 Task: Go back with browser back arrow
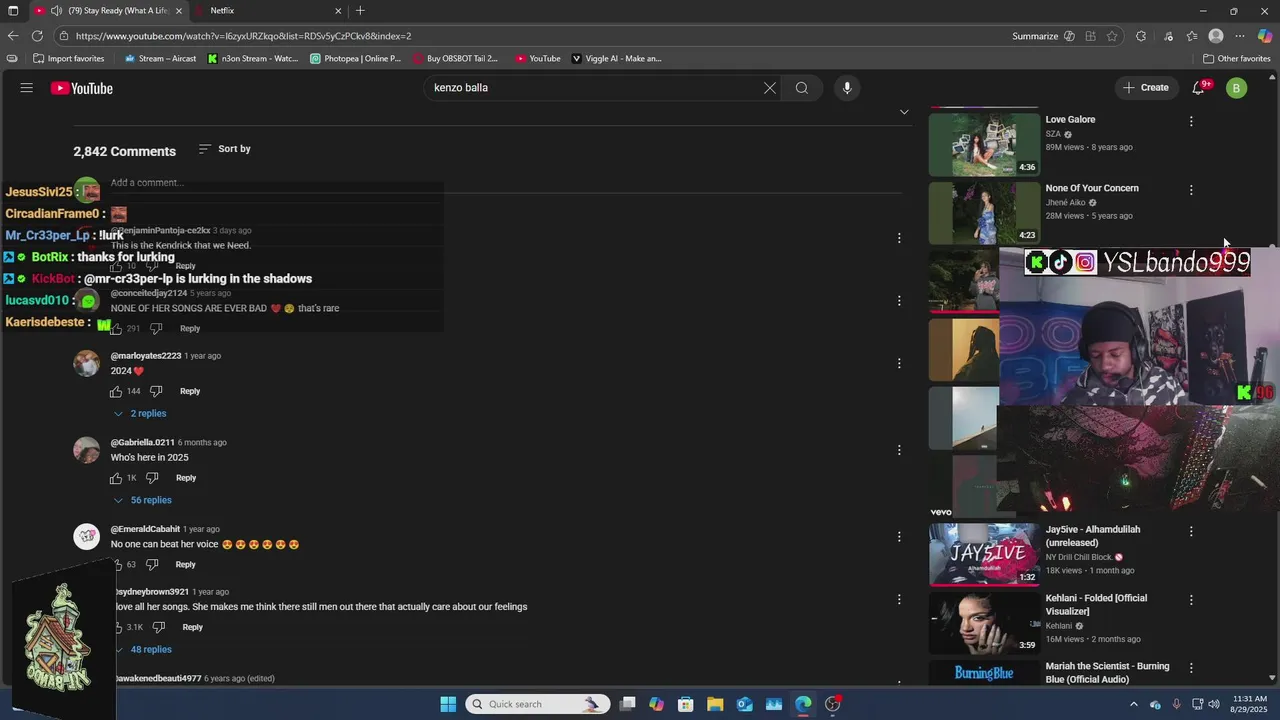[12, 36]
